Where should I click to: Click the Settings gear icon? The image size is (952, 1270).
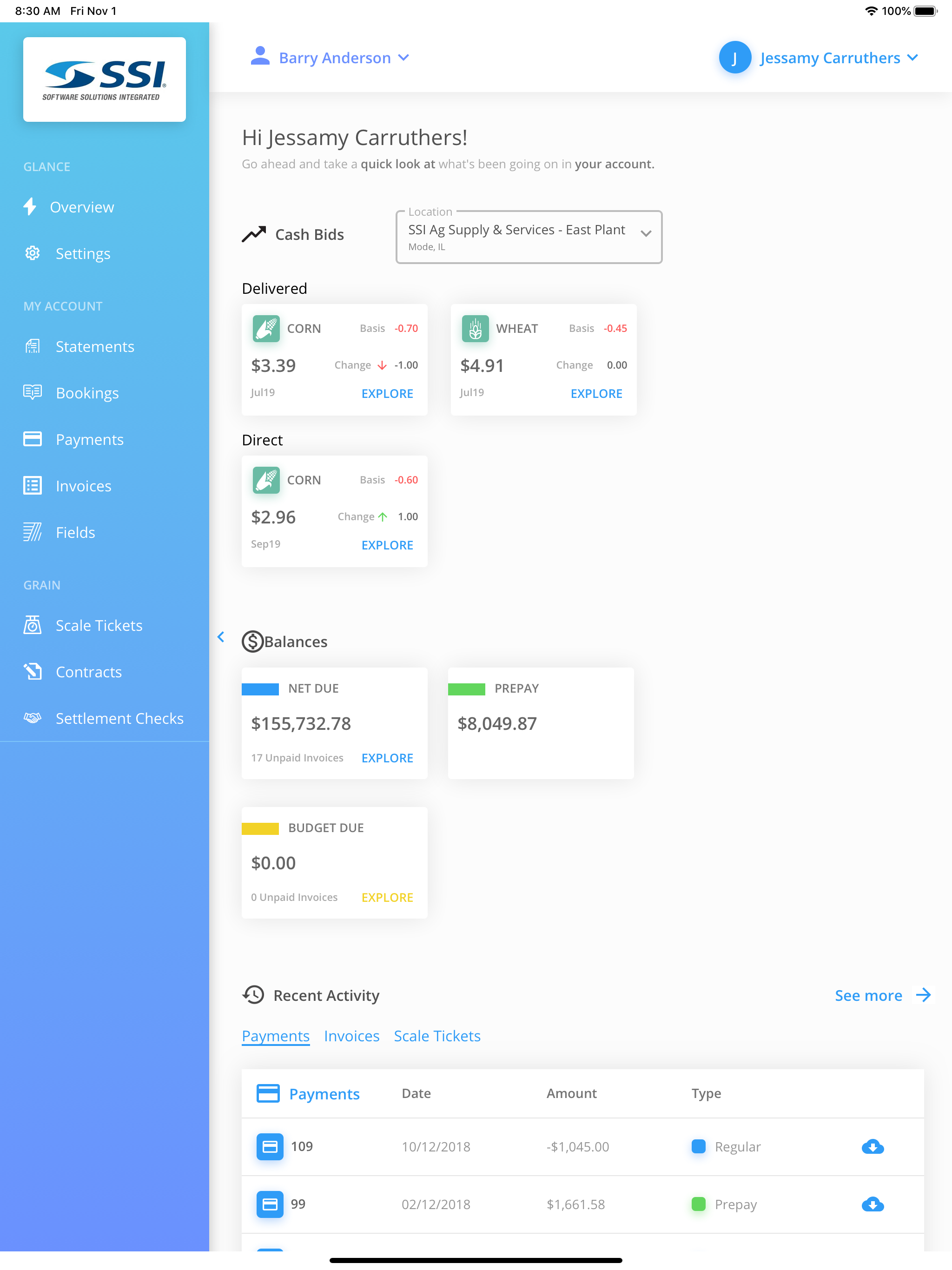coord(32,253)
